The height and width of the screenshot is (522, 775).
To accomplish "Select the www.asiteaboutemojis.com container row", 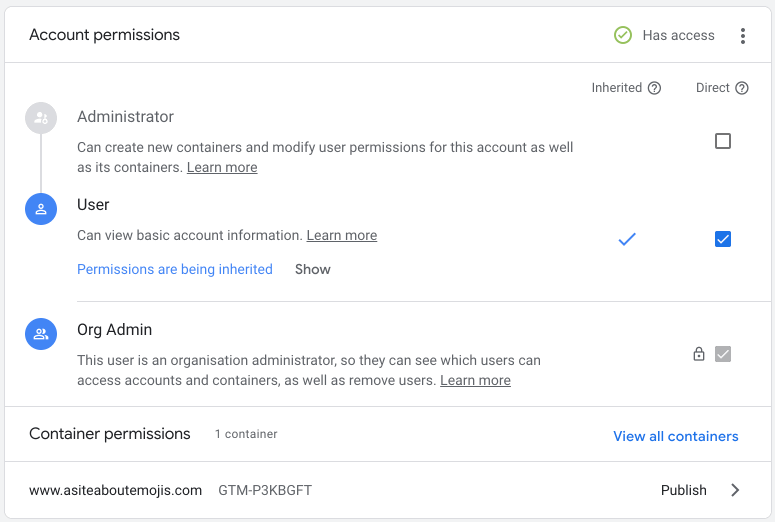I will click(116, 490).
